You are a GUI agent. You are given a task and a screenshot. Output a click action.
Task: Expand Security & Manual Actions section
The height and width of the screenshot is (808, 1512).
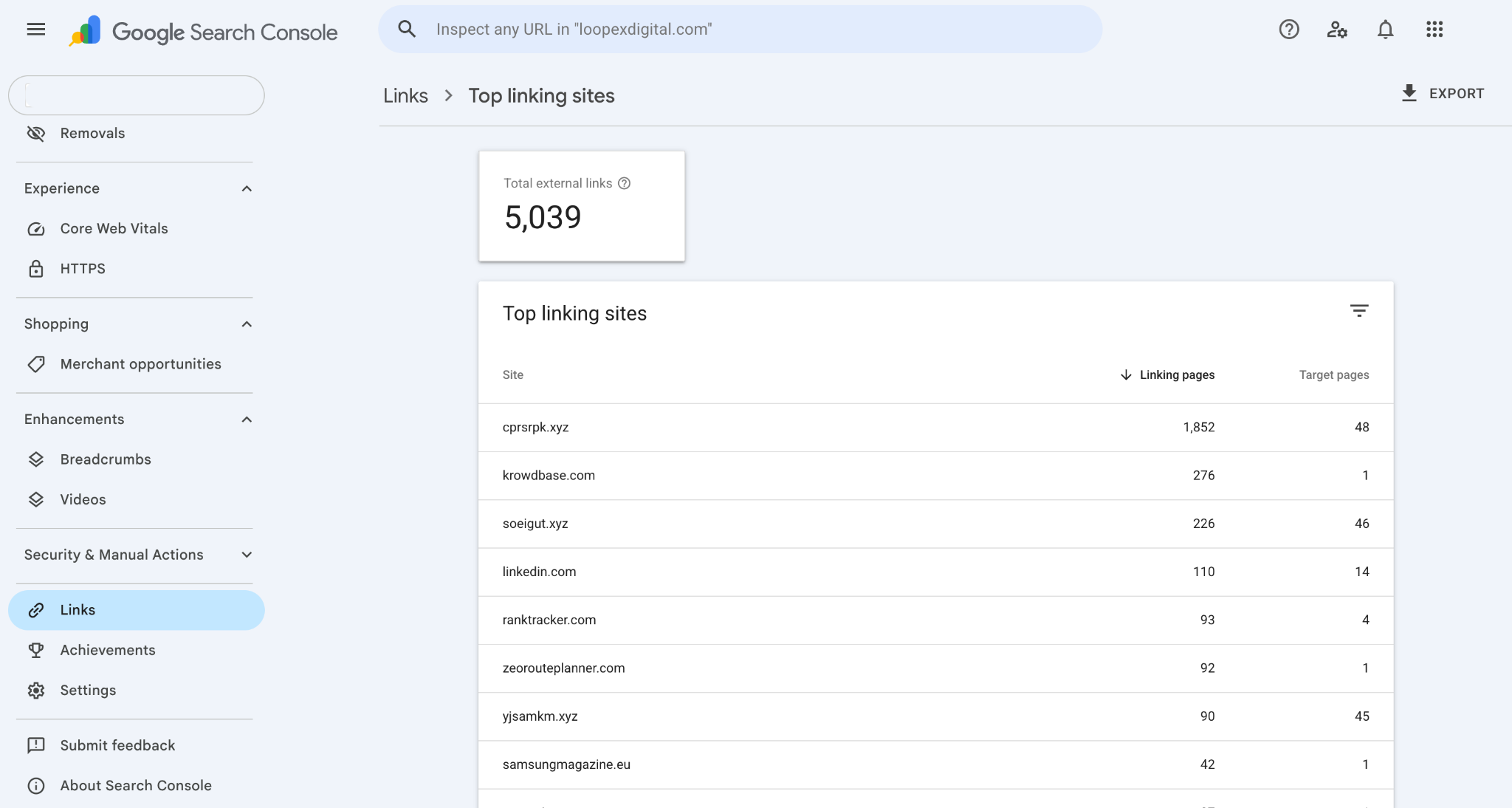point(247,555)
